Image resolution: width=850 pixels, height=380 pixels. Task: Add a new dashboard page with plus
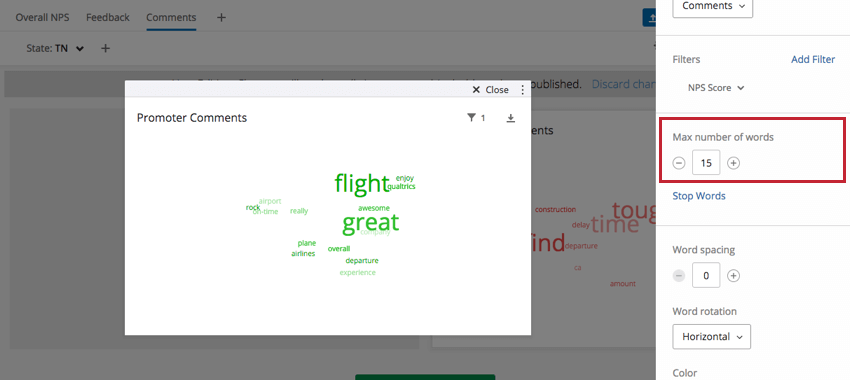[x=221, y=17]
